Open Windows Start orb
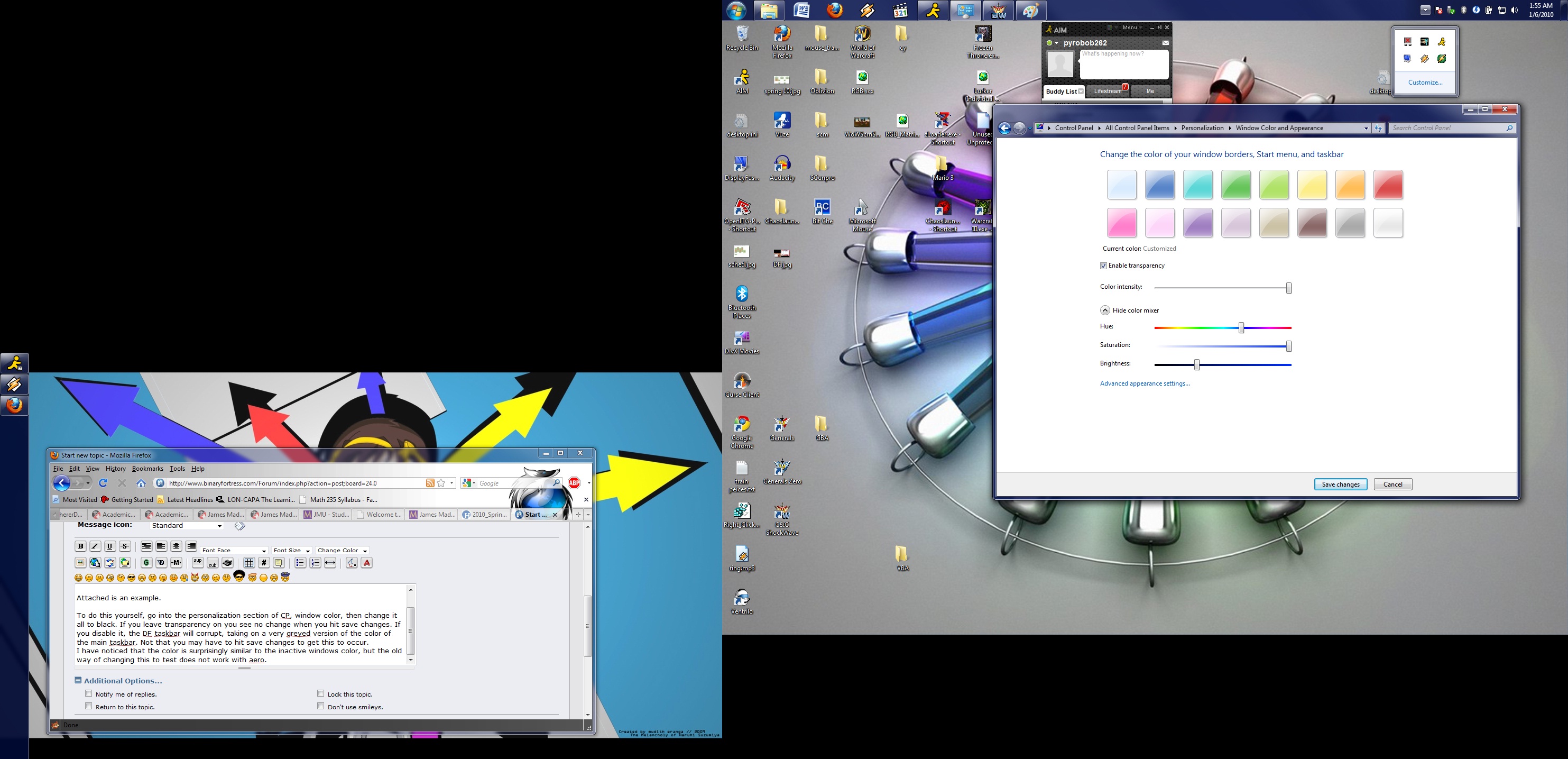This screenshot has width=1568, height=759. pos(736,11)
